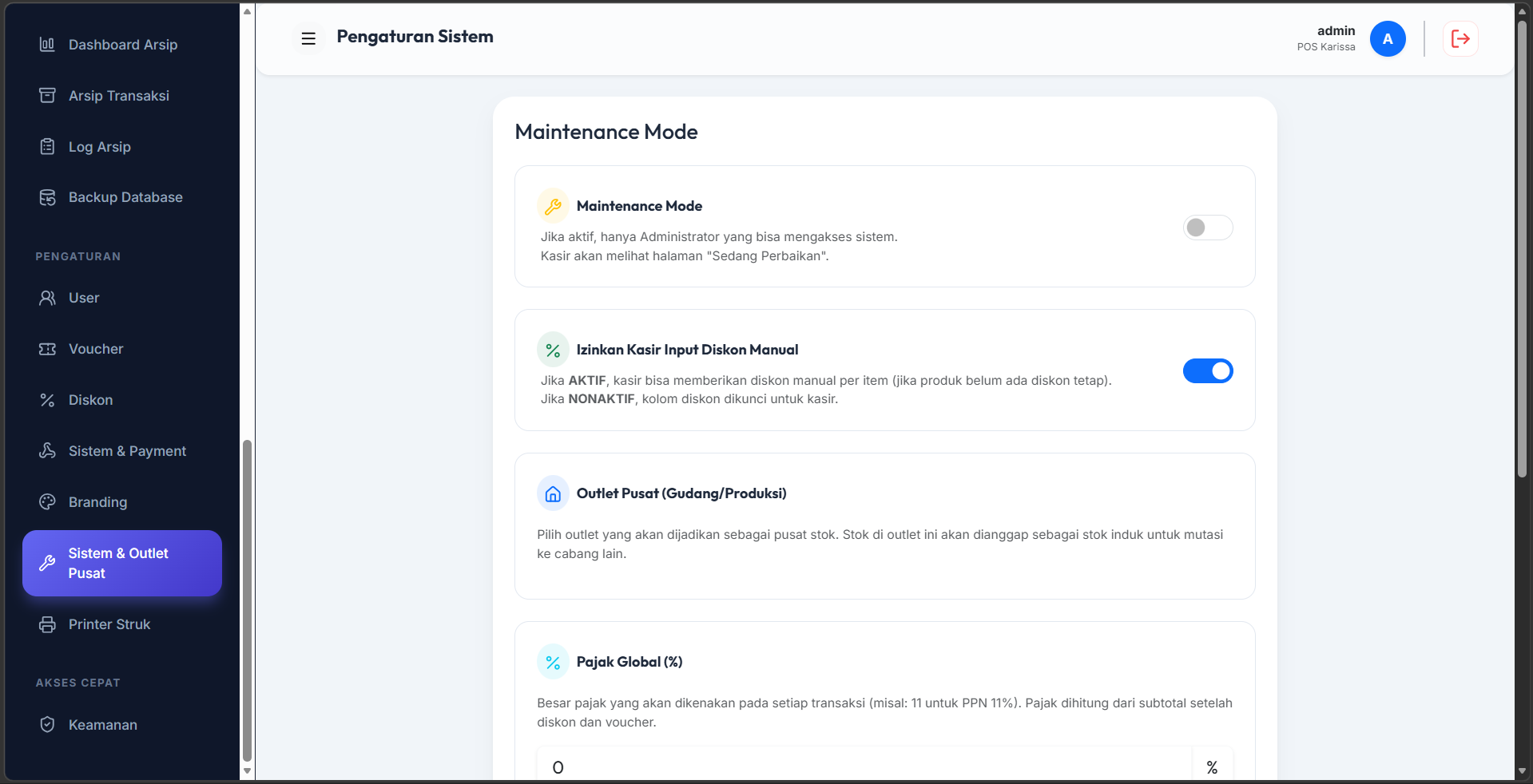Click the main page vertical scrollbar
1533x784 pixels.
(x=1522, y=249)
